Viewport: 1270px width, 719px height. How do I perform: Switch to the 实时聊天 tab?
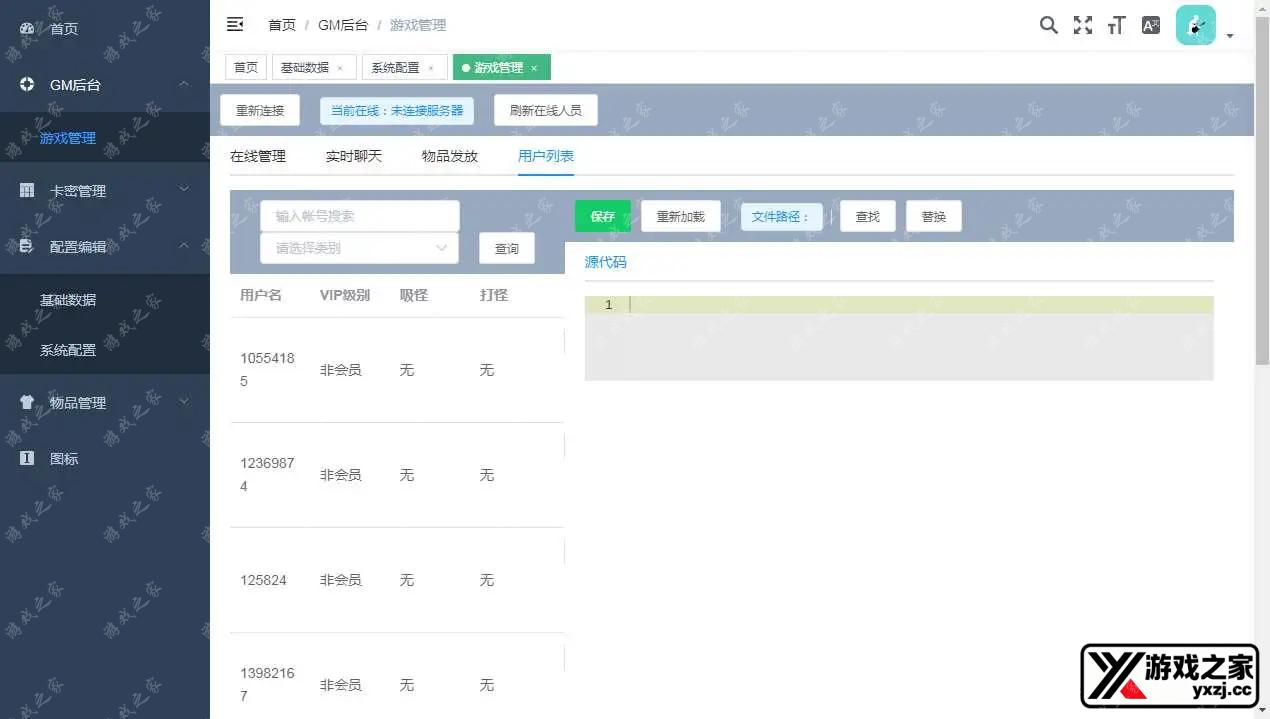pos(353,156)
